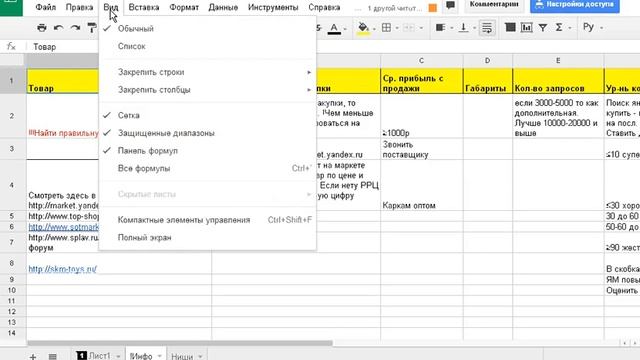Add a new sheet with plus button
Viewport: 640px width, 360px height.
pos(33,357)
